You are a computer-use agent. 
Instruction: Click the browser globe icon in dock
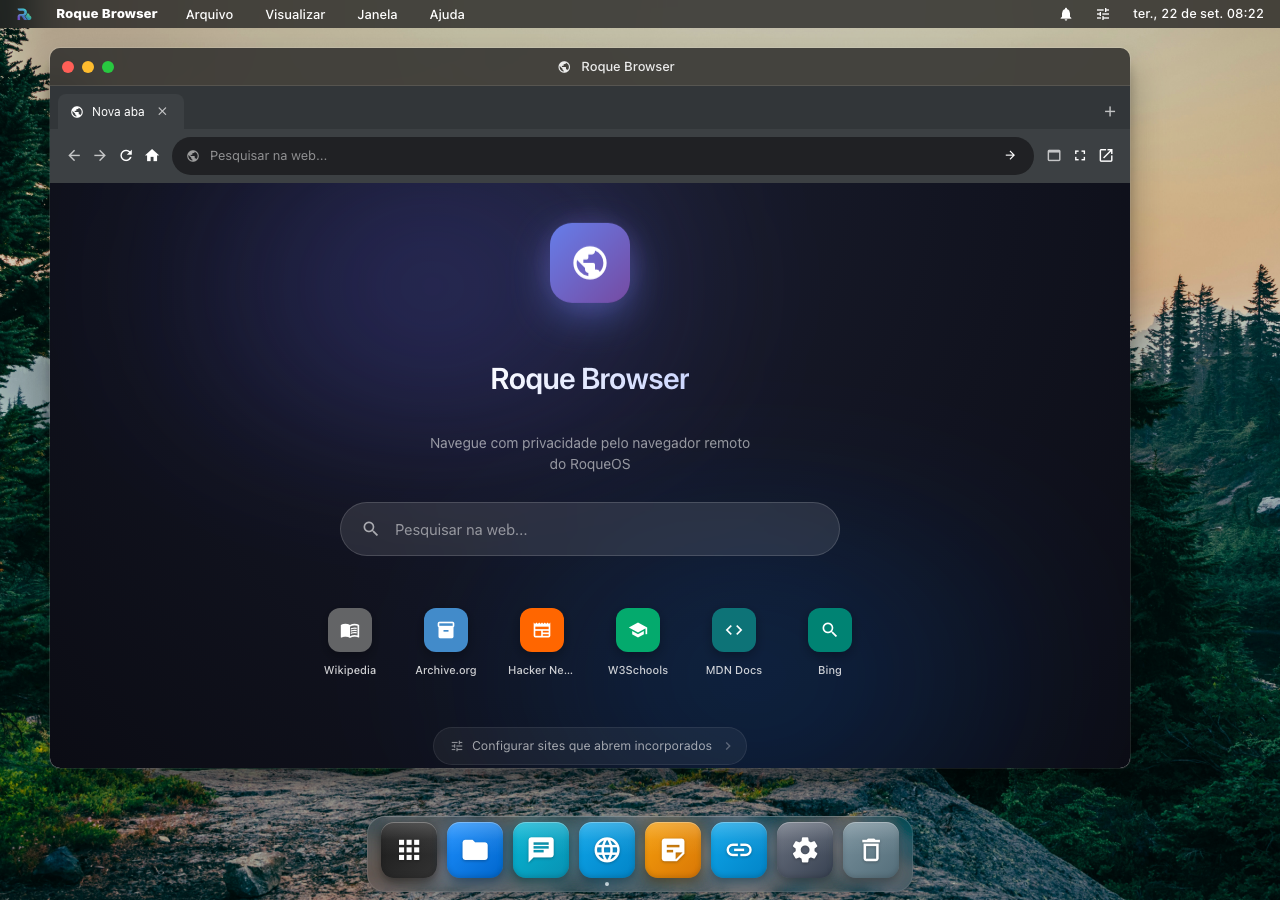tap(607, 850)
